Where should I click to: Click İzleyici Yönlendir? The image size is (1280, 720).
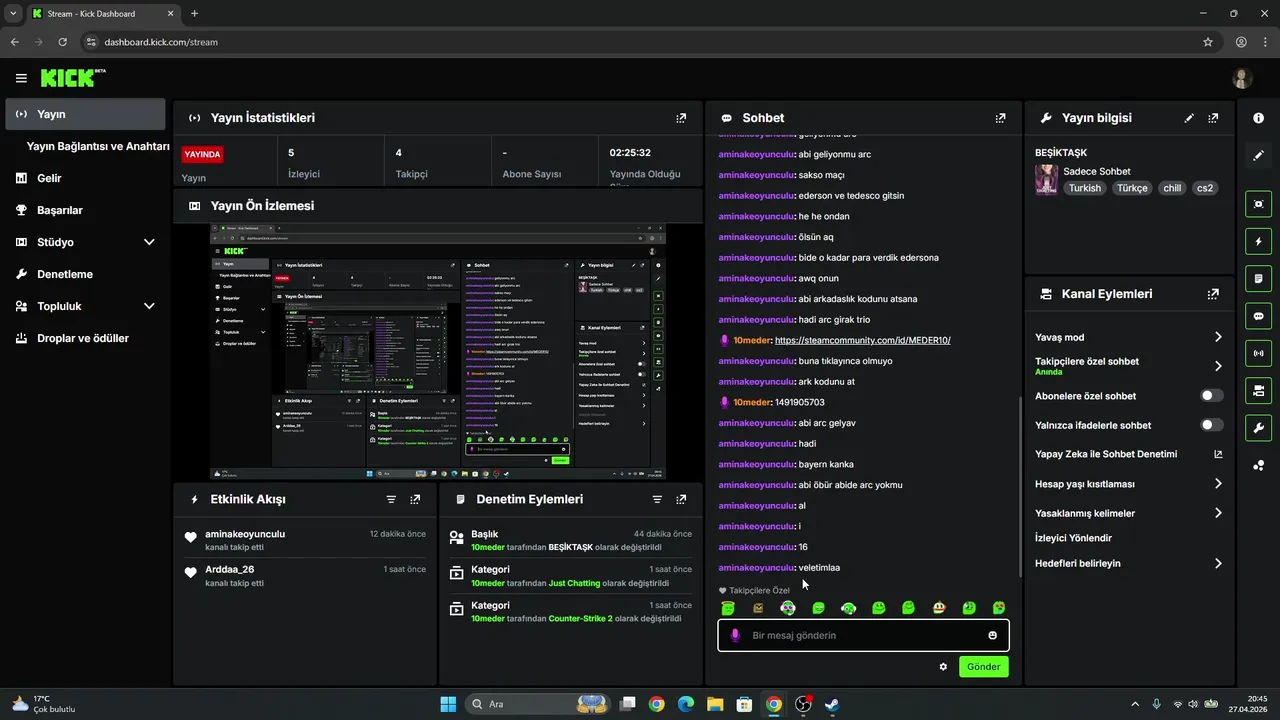(1073, 538)
